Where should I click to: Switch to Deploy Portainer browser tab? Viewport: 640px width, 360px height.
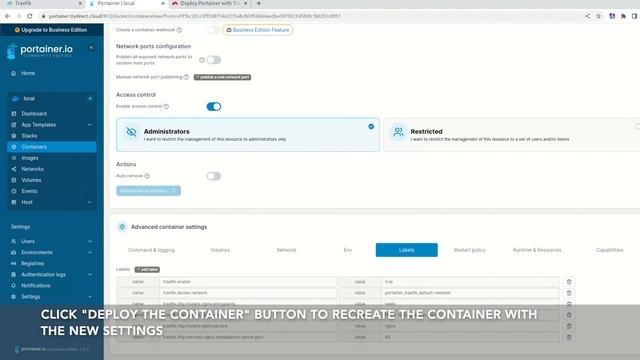[x=210, y=4]
